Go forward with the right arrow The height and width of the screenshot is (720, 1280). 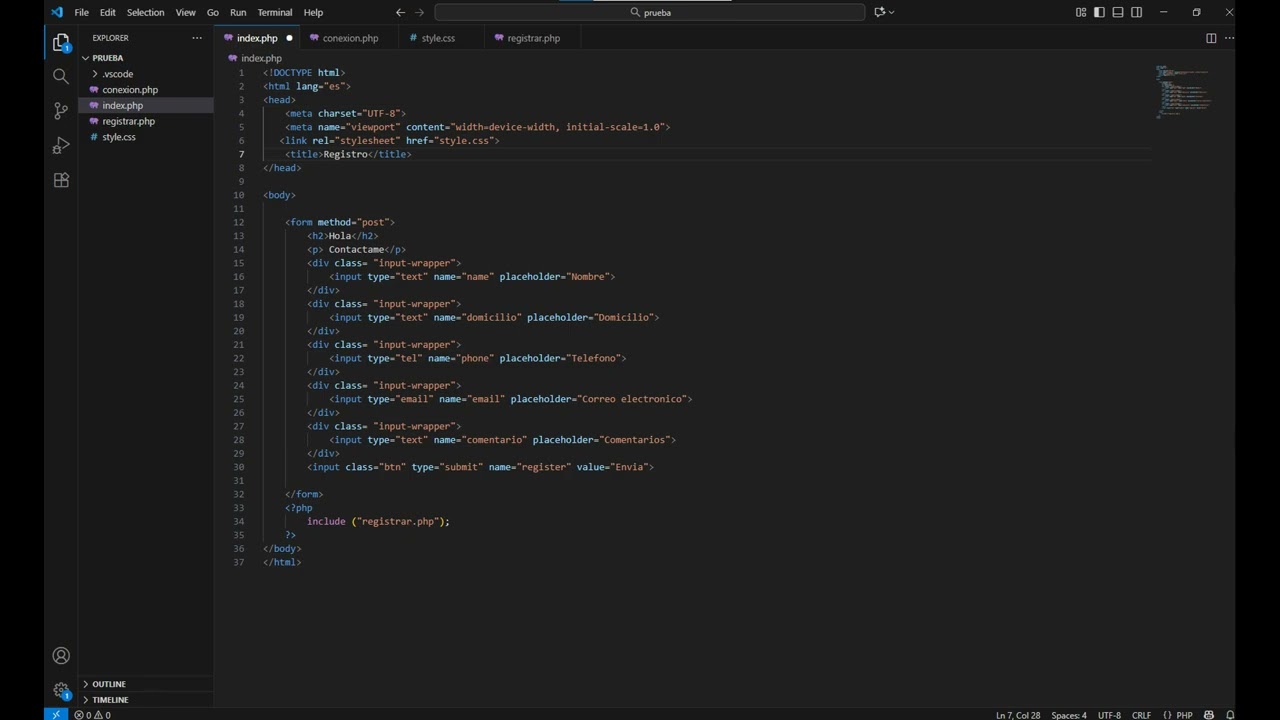[x=419, y=12]
